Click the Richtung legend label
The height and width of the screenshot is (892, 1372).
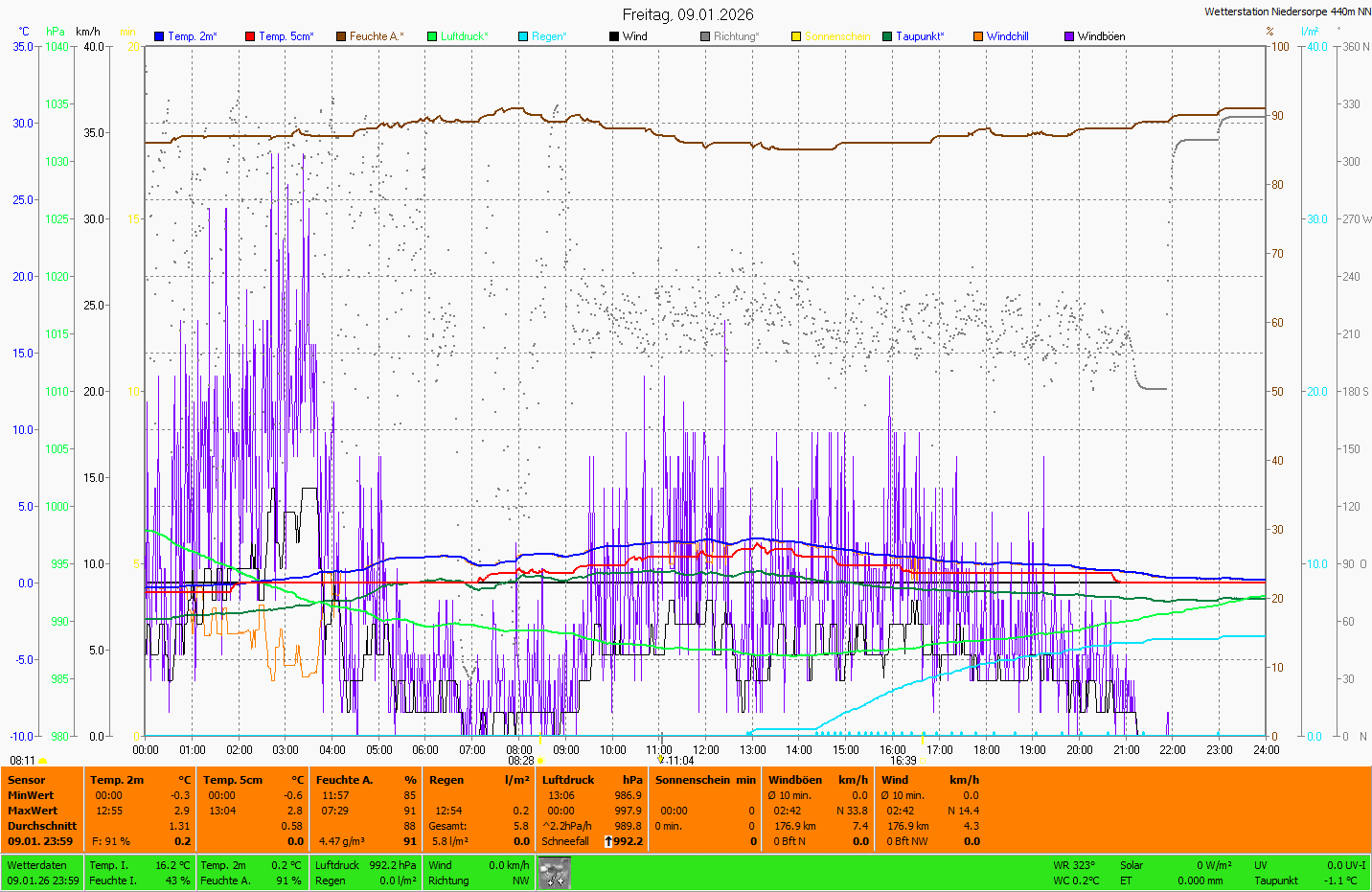[735, 36]
